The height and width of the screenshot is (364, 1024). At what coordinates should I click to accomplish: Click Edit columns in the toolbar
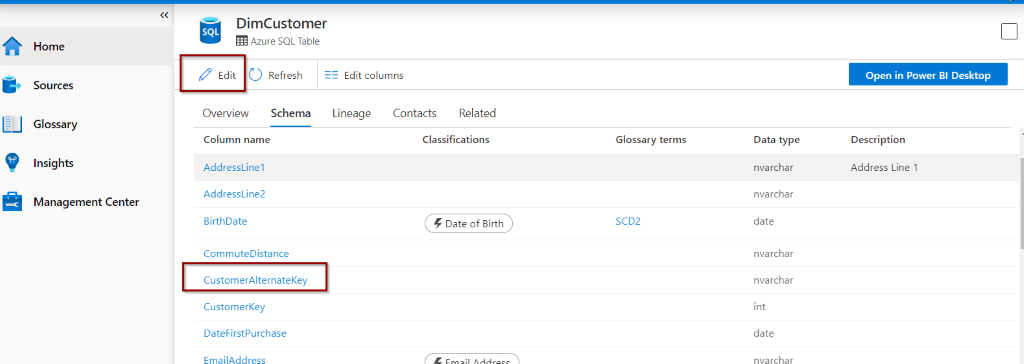(x=364, y=75)
